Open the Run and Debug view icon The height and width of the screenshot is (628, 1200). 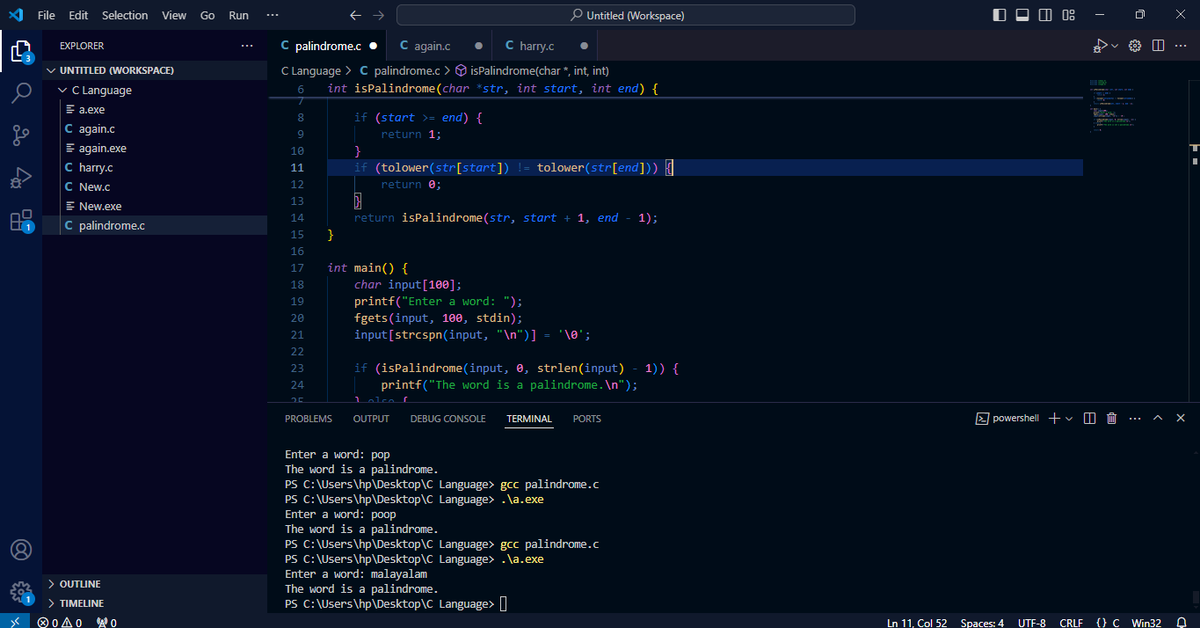coord(21,179)
